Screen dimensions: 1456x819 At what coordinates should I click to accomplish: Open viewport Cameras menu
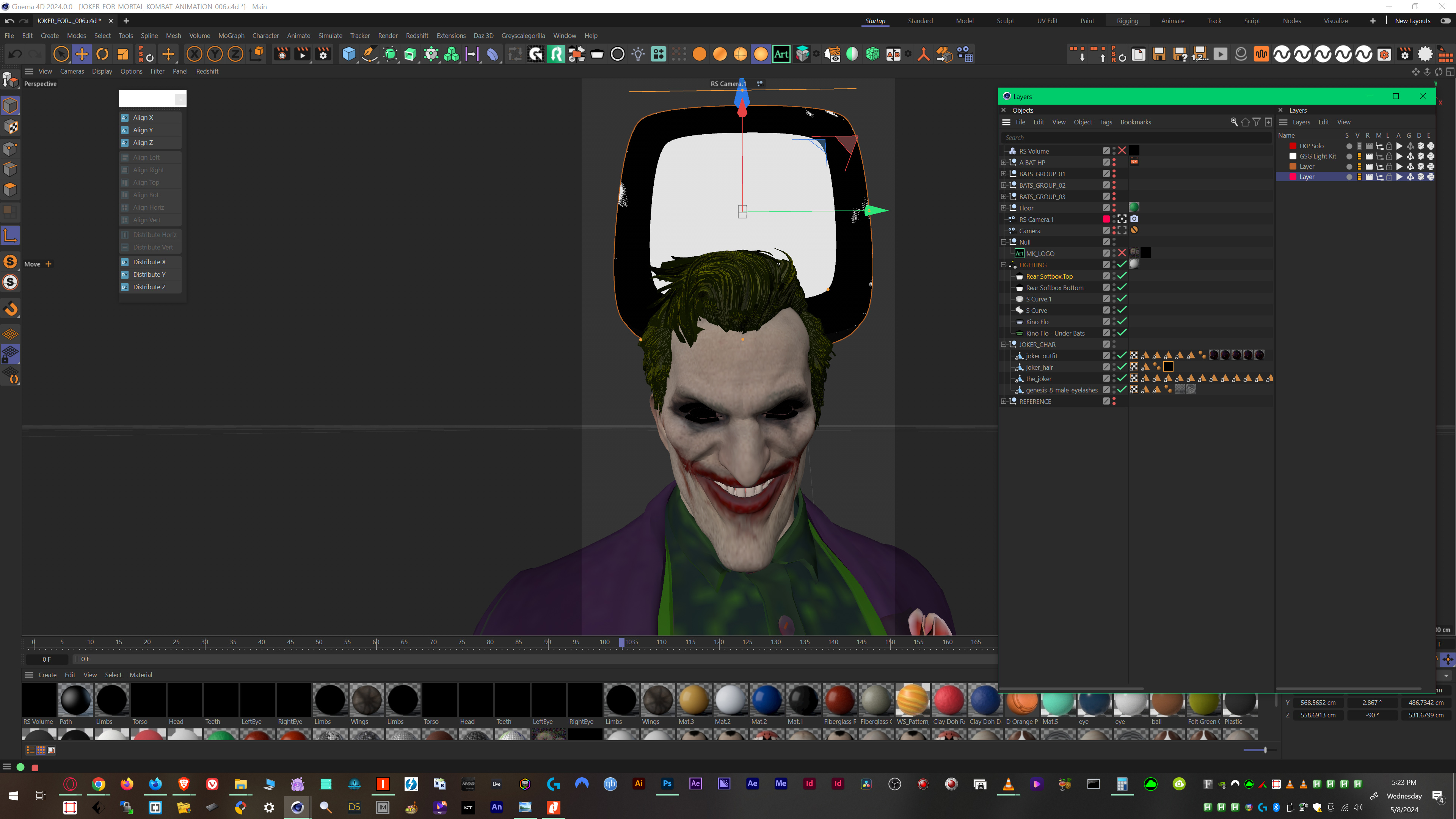[x=72, y=71]
